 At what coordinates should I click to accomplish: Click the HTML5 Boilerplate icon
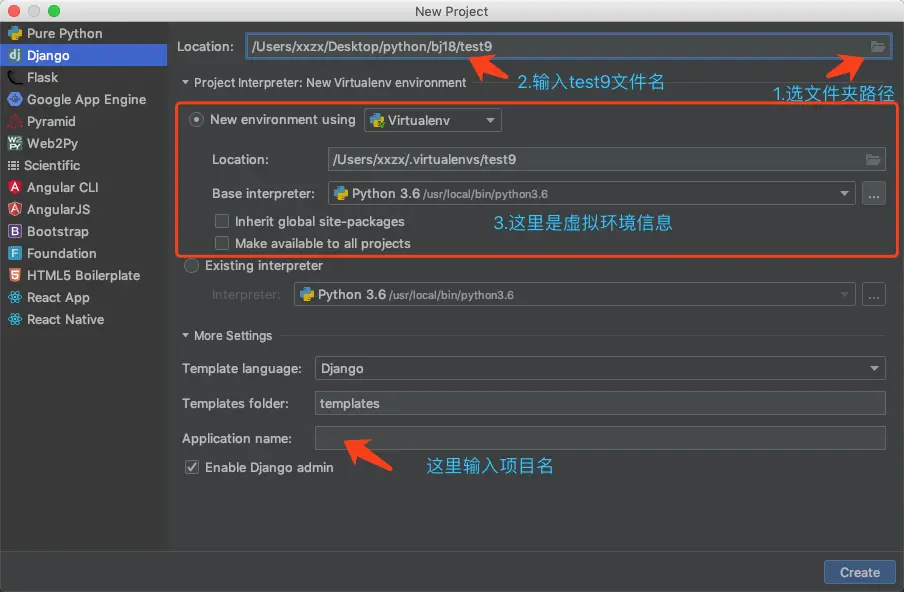pos(15,275)
